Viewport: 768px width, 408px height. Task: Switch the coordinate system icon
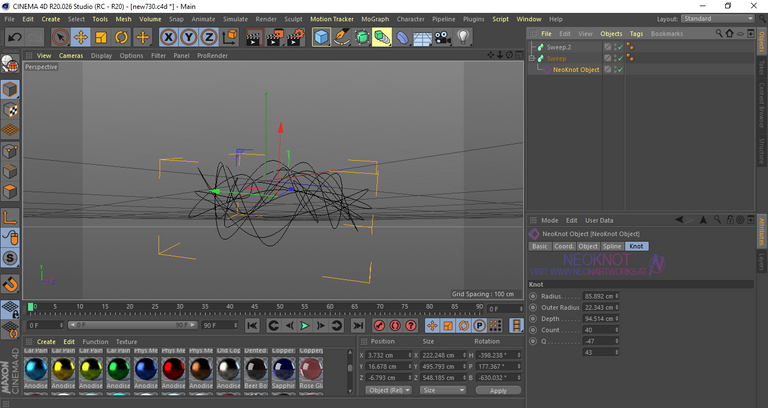coord(230,37)
